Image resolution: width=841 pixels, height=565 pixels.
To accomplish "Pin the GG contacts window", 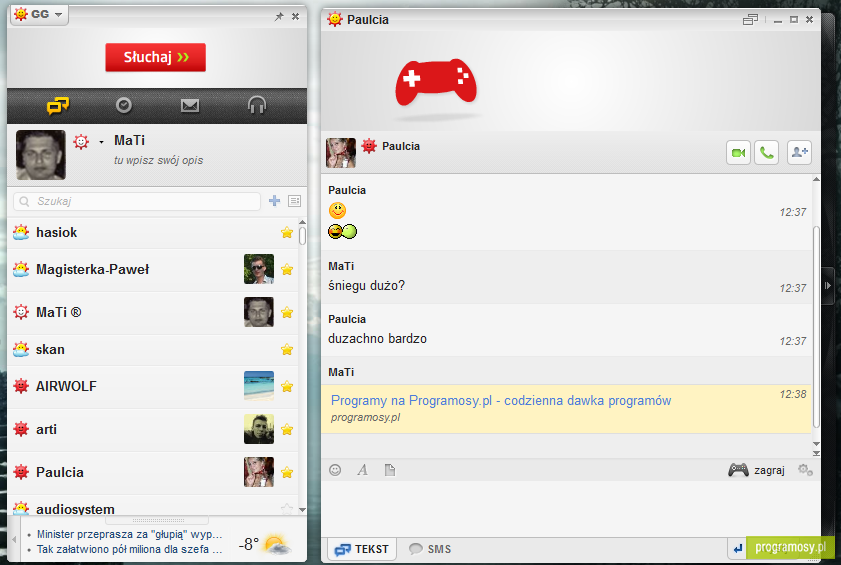I will (x=279, y=17).
